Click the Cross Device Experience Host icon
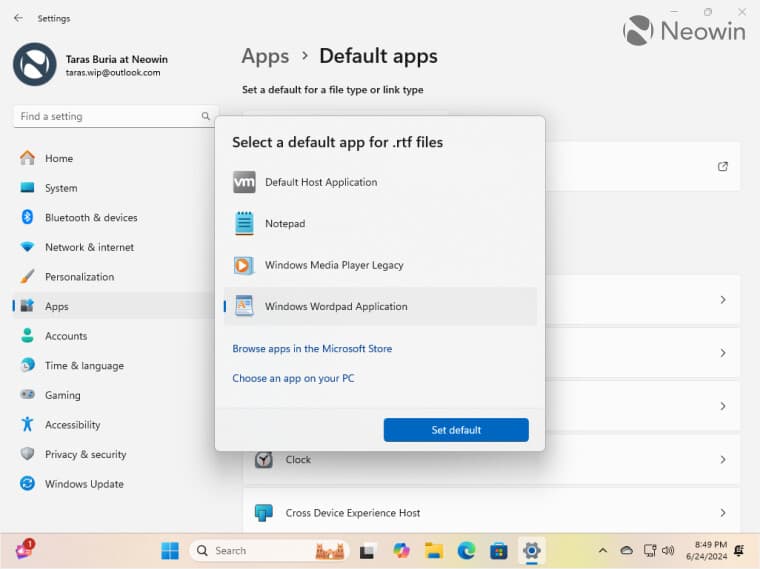The image size is (760, 569). pyautogui.click(x=264, y=513)
